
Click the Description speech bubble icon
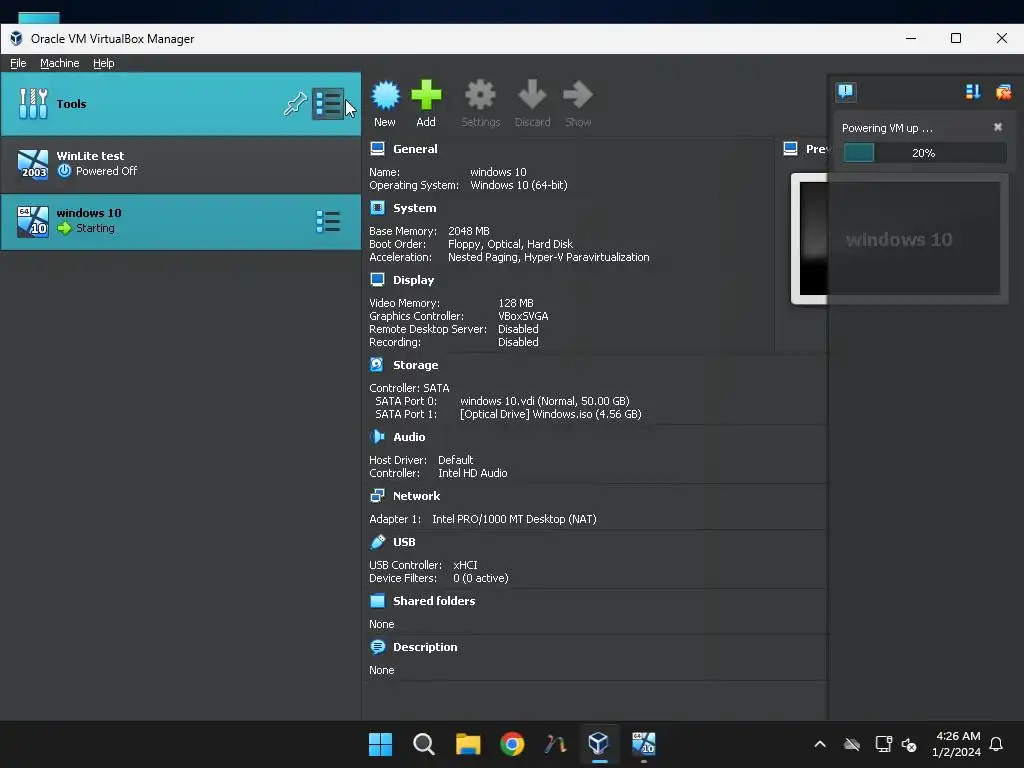pyautogui.click(x=377, y=647)
